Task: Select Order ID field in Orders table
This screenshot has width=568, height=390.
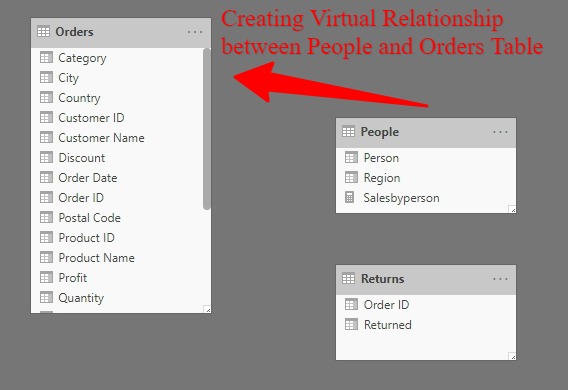Action: (x=81, y=198)
